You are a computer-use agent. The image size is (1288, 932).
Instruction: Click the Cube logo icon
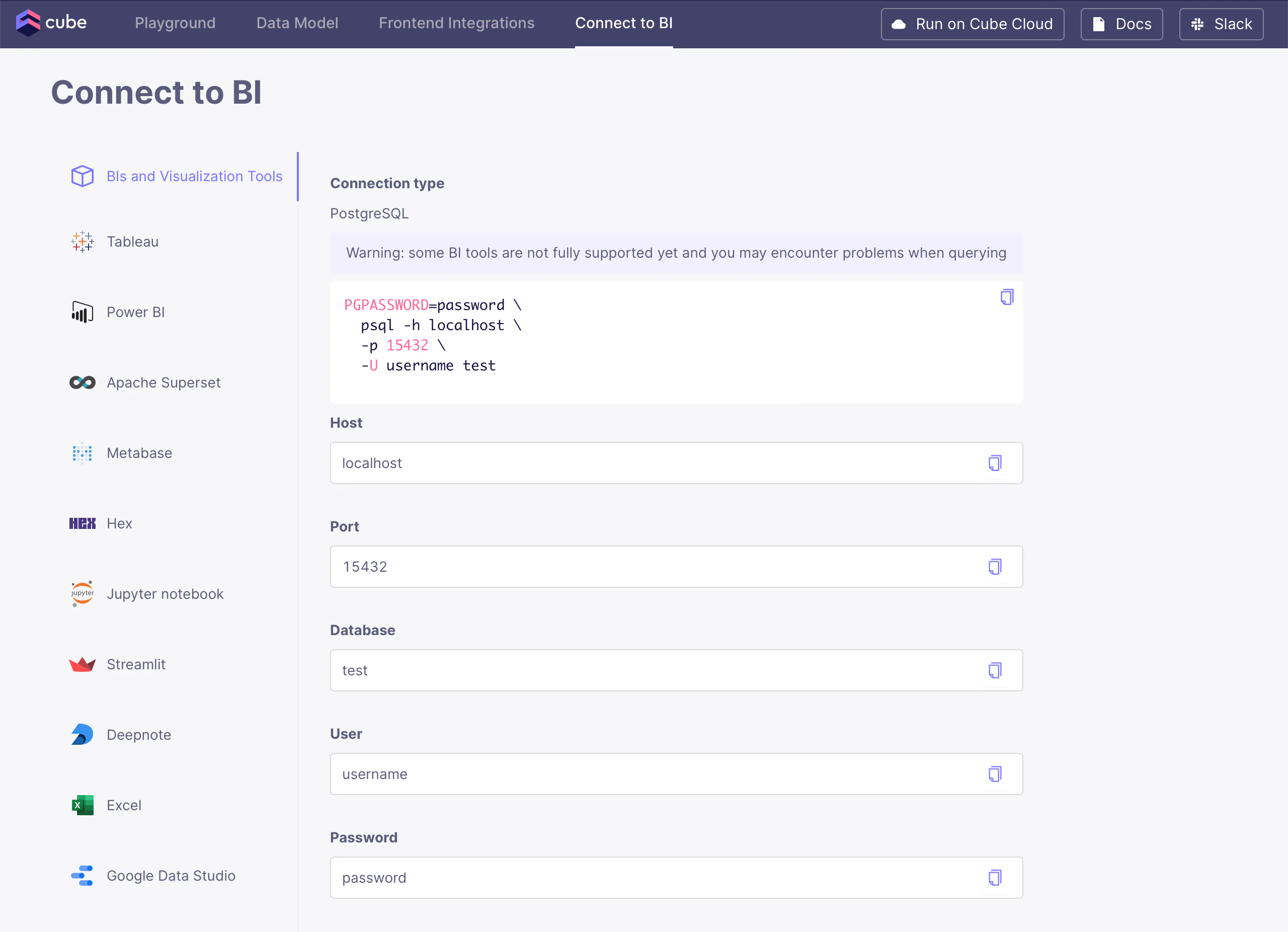point(28,23)
